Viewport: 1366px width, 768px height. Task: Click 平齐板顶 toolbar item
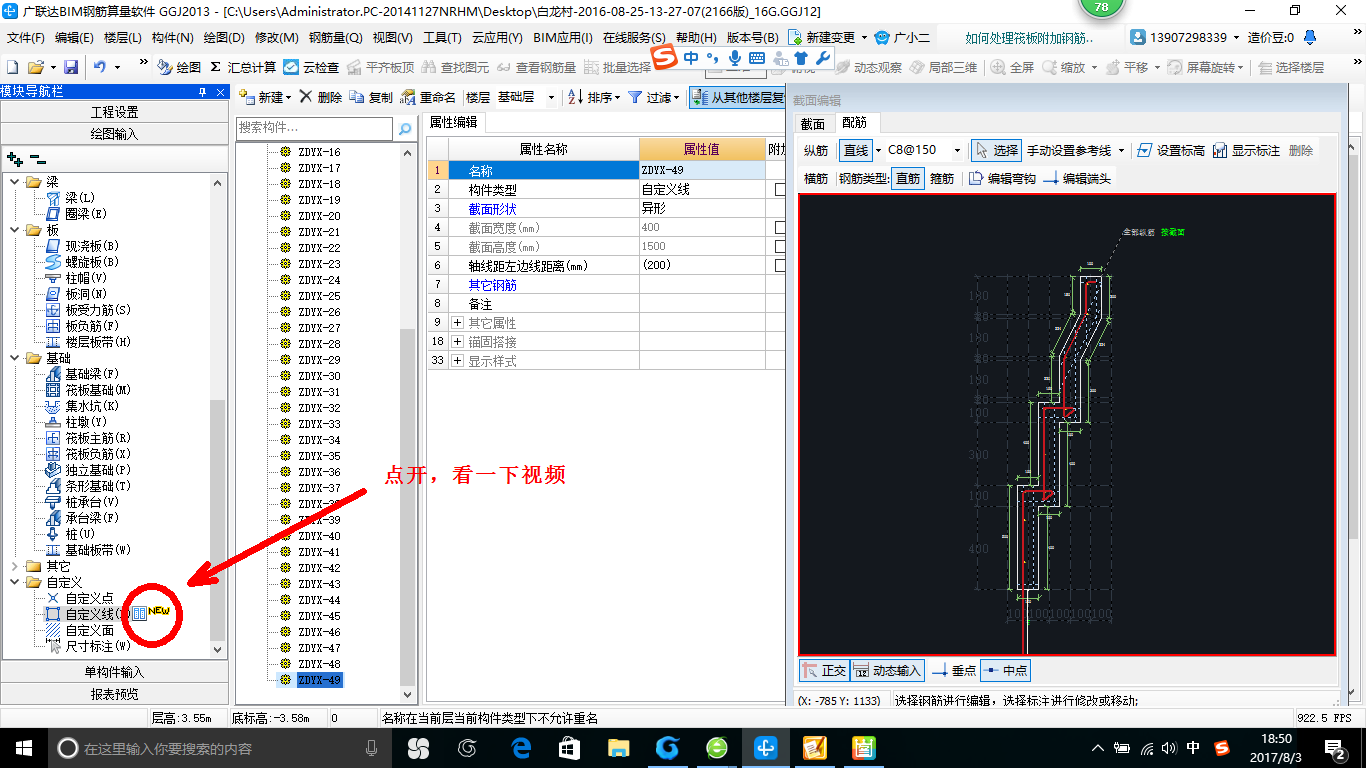(380, 67)
